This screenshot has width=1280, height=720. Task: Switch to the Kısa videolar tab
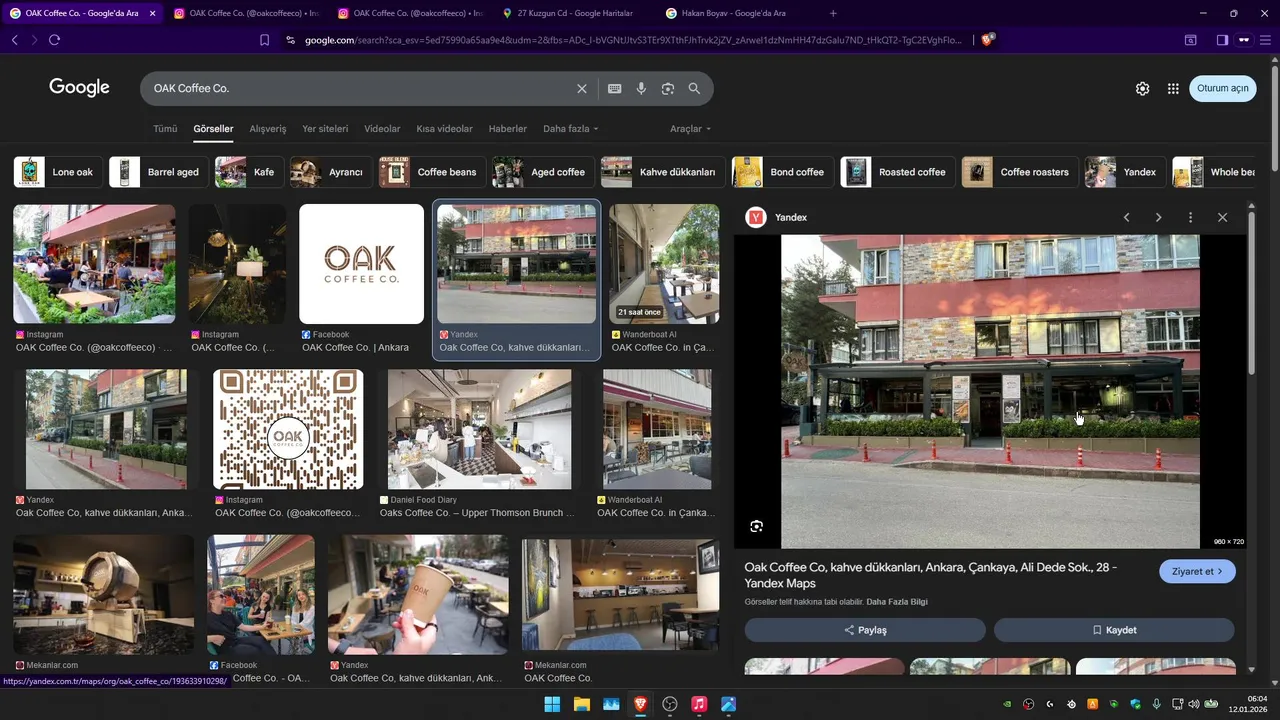click(444, 129)
